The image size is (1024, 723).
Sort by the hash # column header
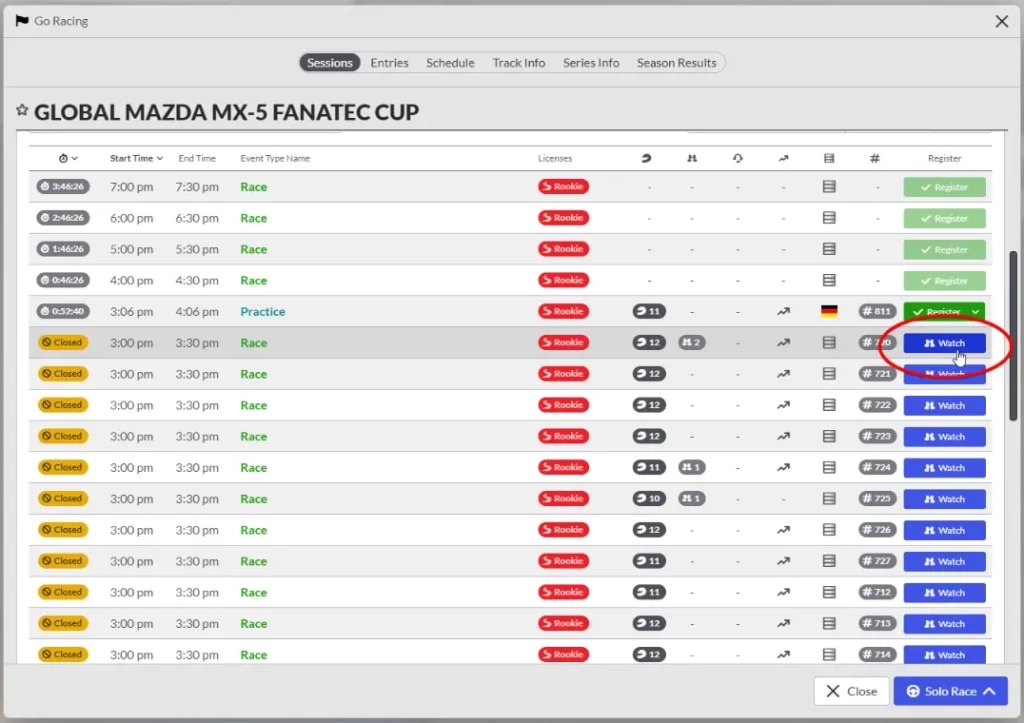874,158
